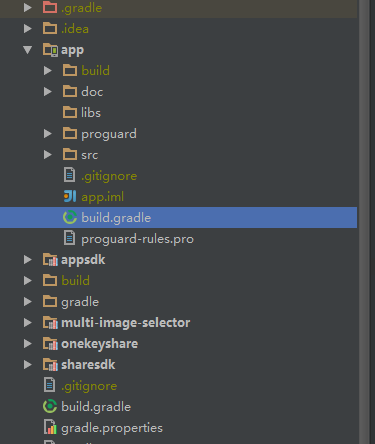Viewport: 375px width, 444px height.
Task: Click the app.iml IntelliJ module icon
Action: tap(70, 196)
